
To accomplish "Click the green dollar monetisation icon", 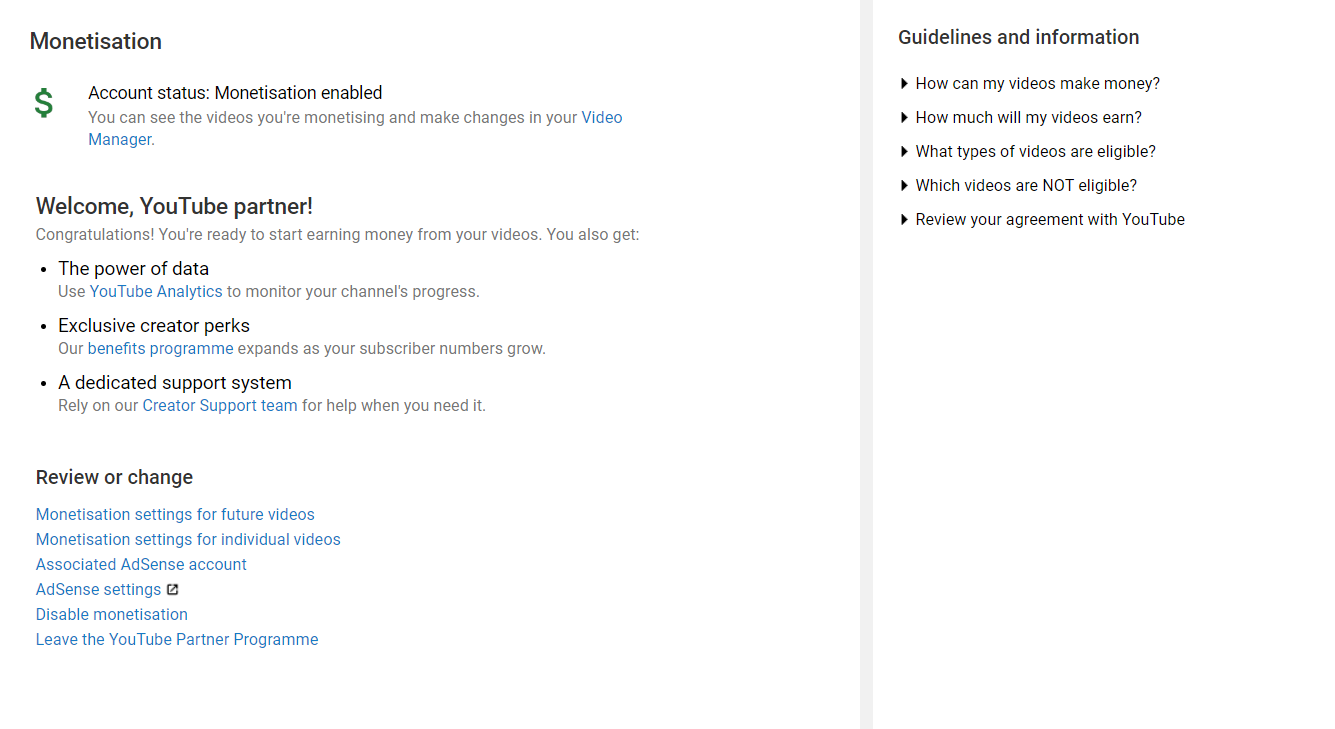I will (43, 103).
